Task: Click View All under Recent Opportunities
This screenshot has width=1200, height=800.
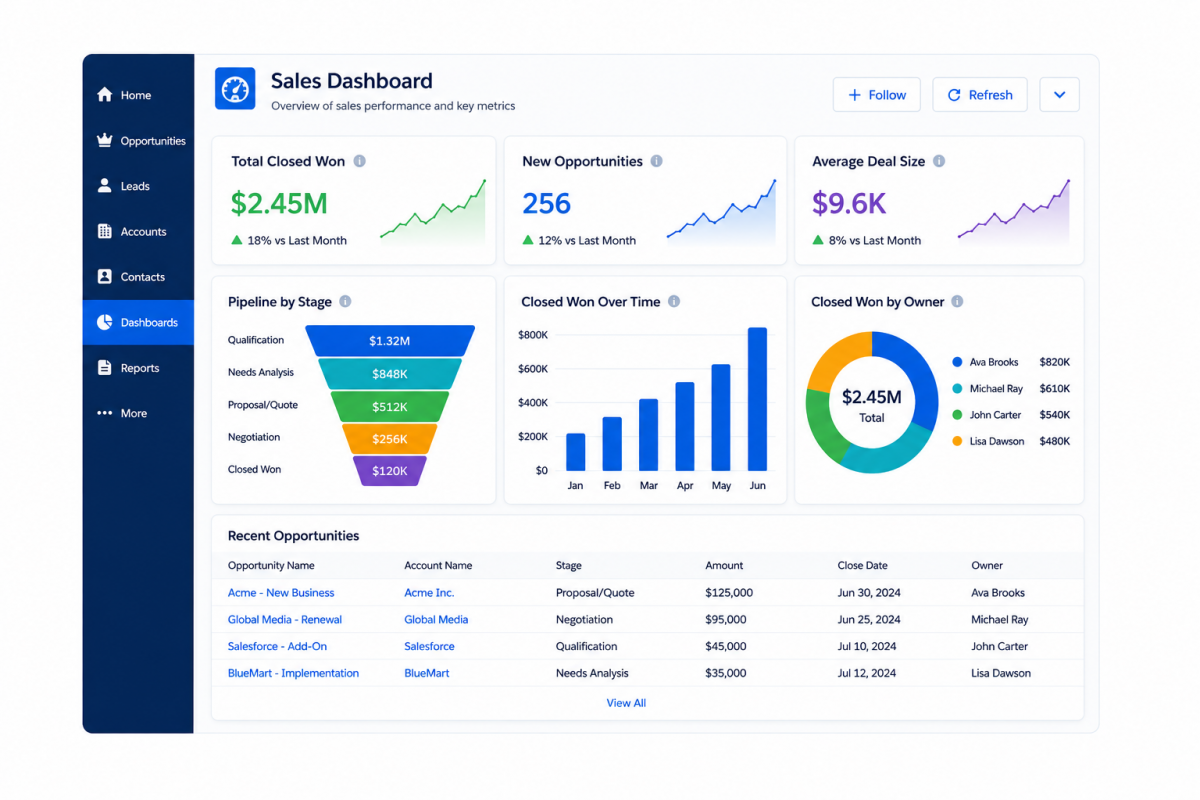Action: [x=626, y=703]
